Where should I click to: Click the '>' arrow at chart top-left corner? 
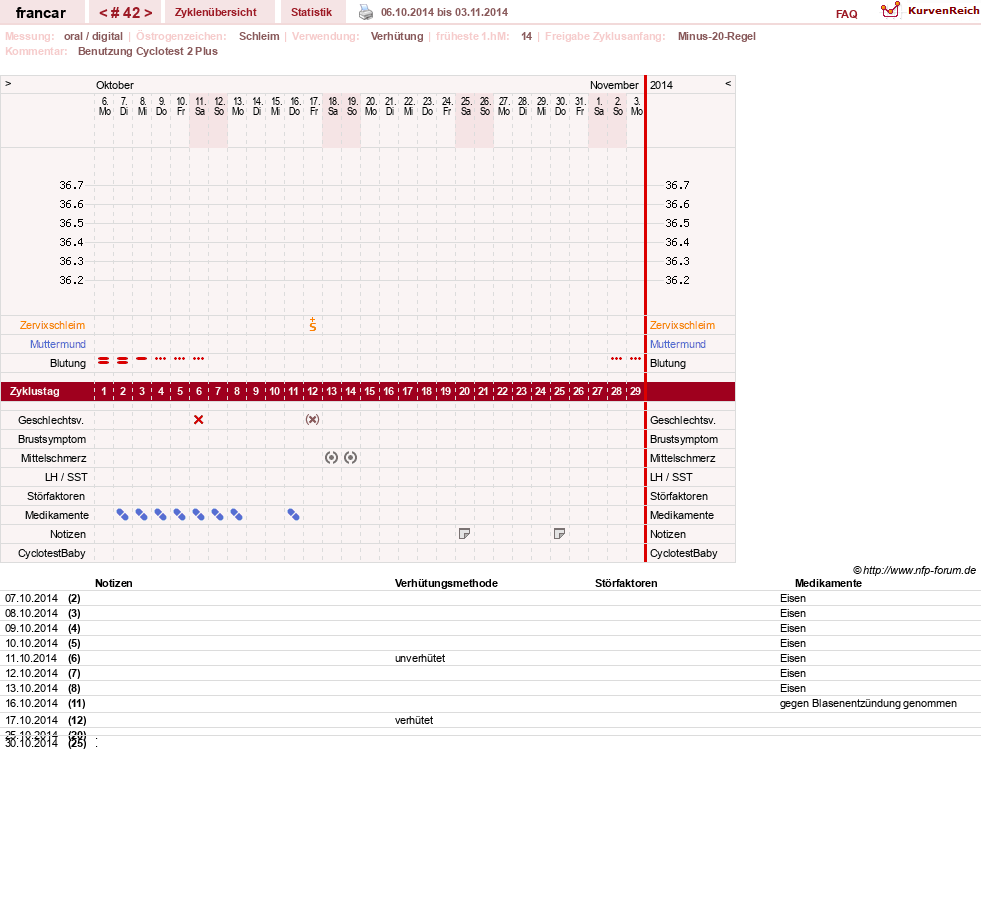point(8,83)
